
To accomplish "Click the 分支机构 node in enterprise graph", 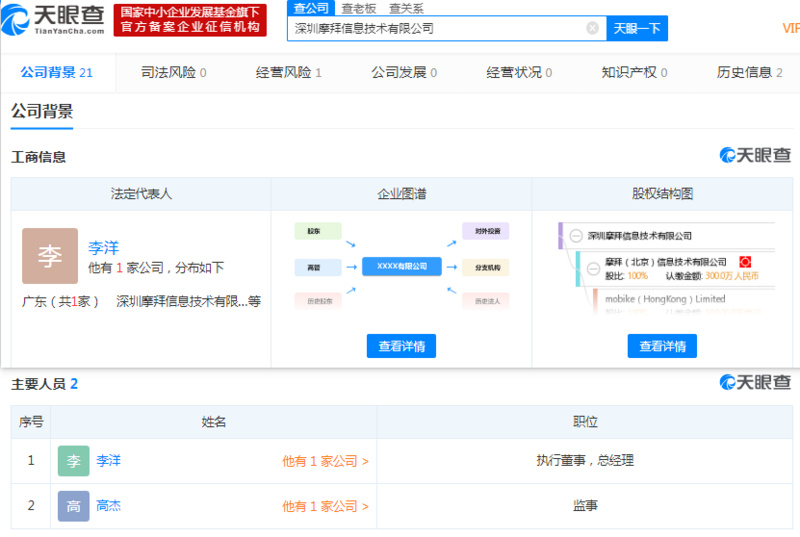I will (x=486, y=267).
